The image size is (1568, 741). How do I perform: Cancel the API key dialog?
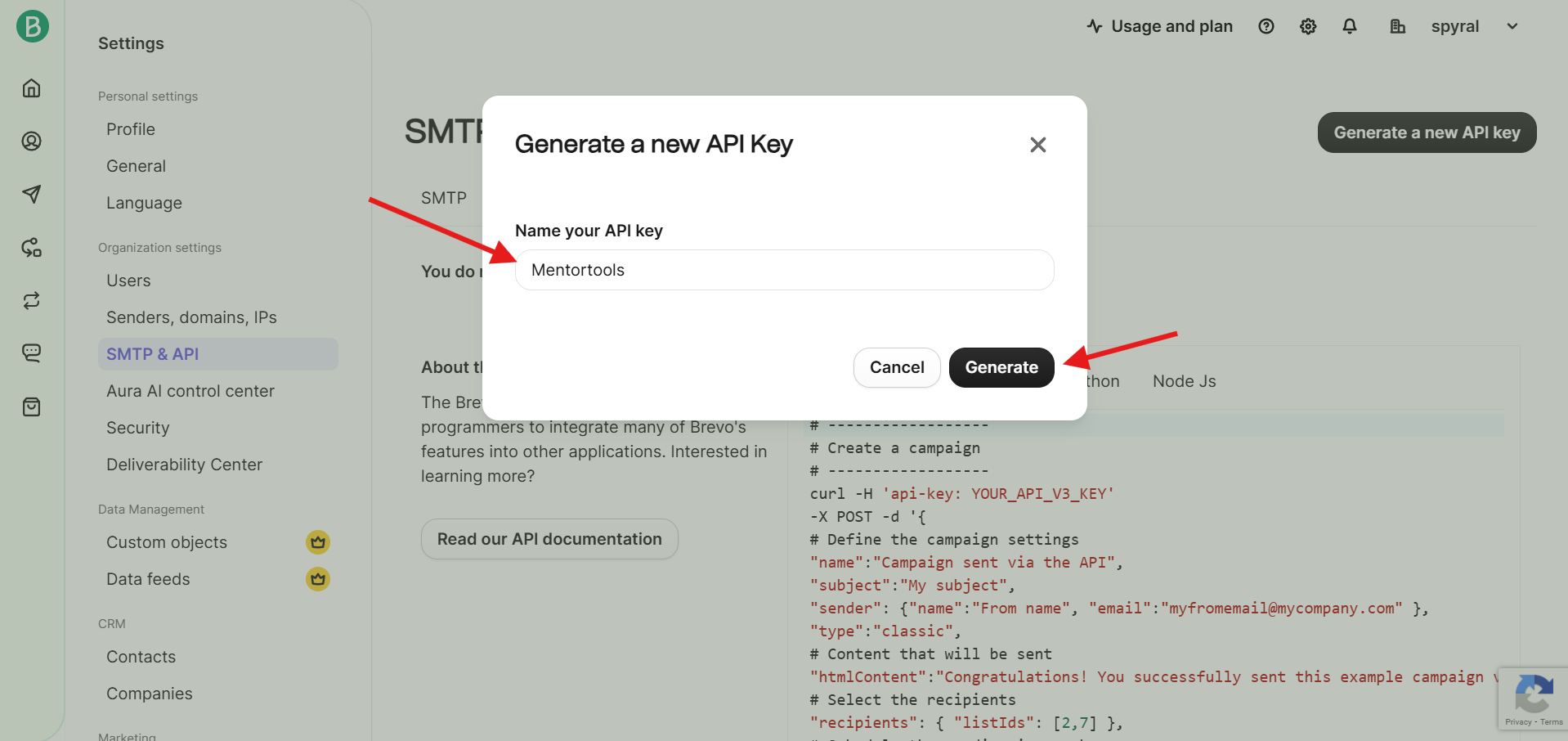click(x=897, y=367)
